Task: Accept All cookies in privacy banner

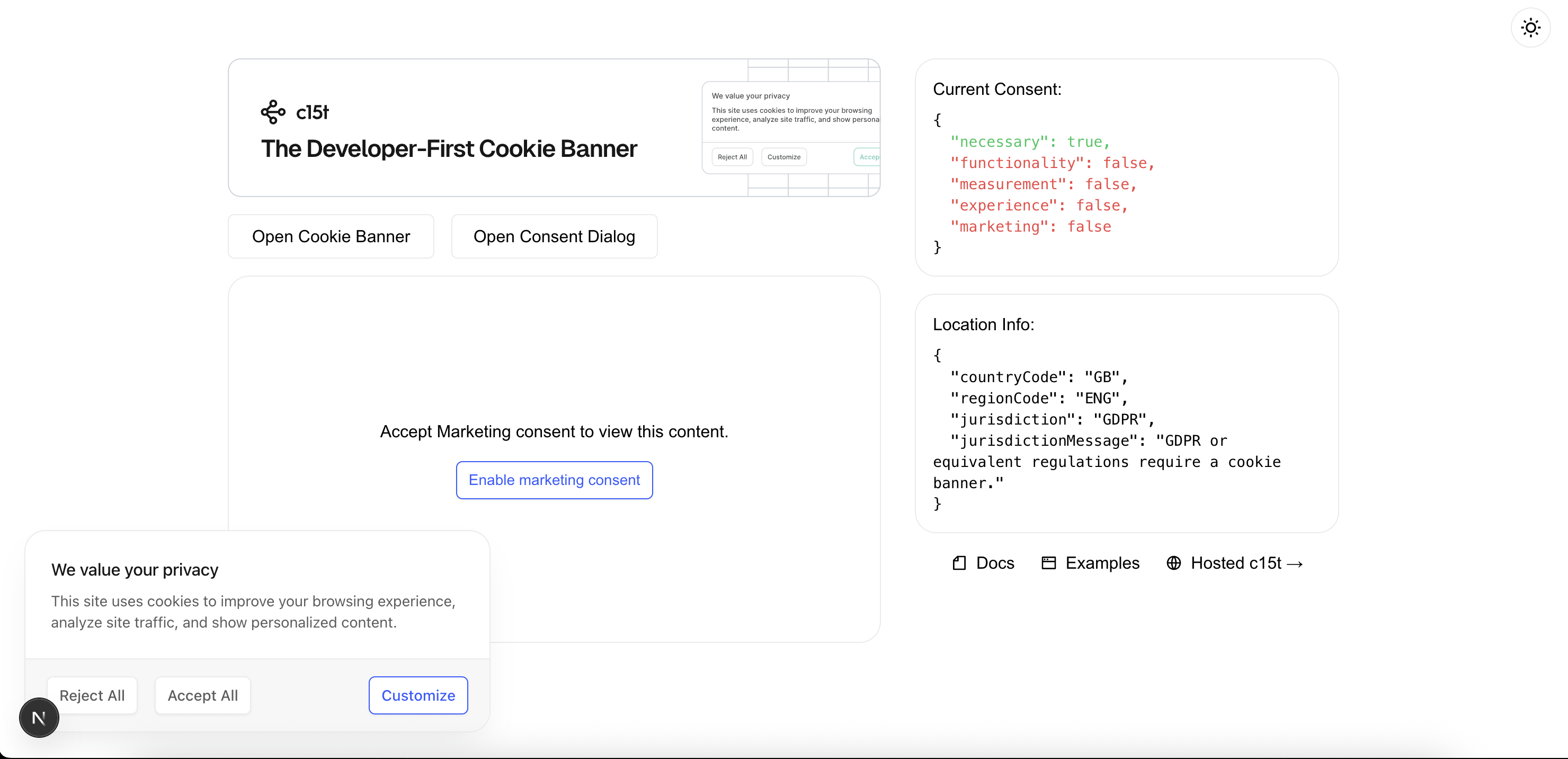Action: pos(203,695)
